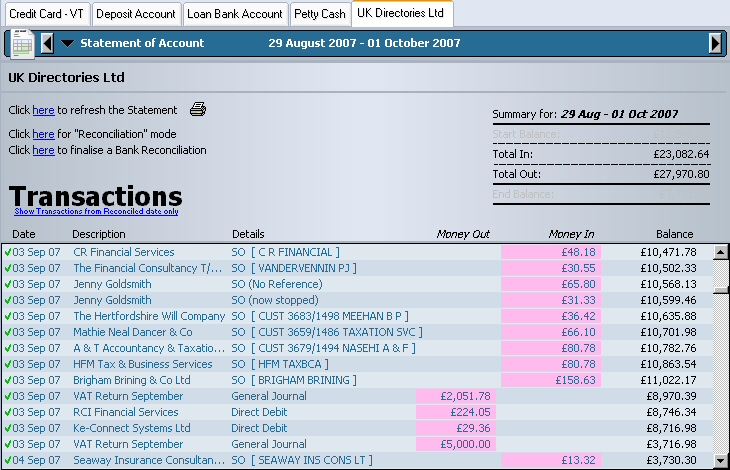Screen dimensions: 730x470
Task: Click the scrollbar up arrow
Action: point(720,252)
